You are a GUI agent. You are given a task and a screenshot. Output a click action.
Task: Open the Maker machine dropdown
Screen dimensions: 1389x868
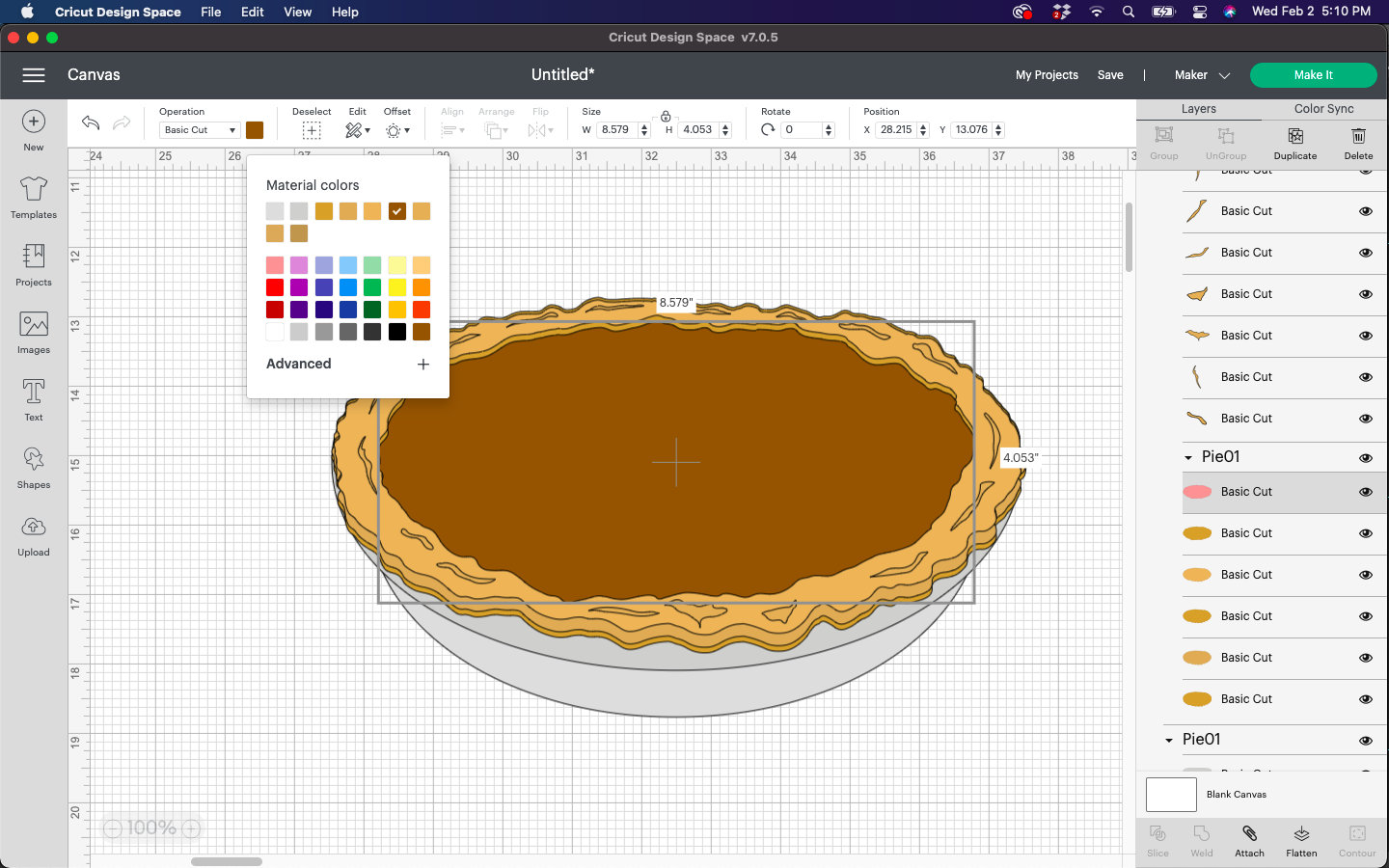click(x=1199, y=74)
